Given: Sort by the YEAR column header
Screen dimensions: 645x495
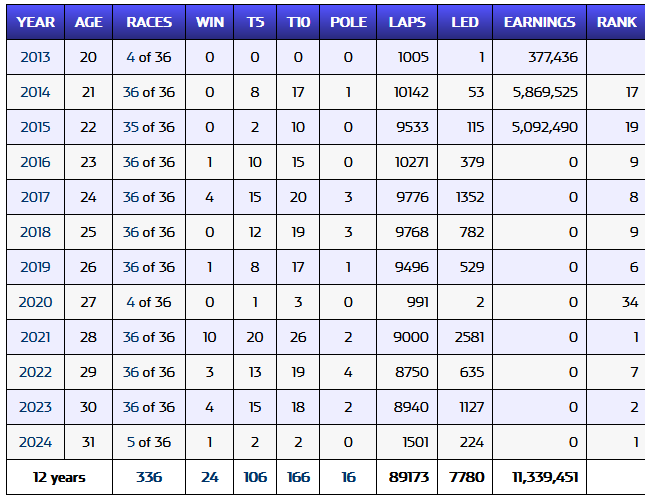Looking at the screenshot, I should pos(36,22).
